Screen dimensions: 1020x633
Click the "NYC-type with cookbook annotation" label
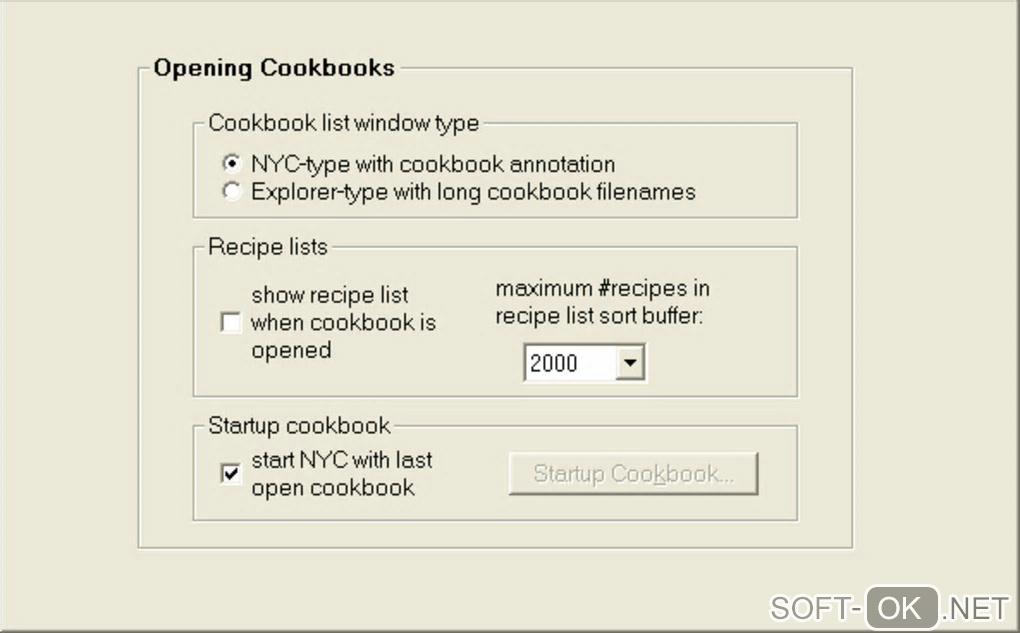pyautogui.click(x=432, y=163)
